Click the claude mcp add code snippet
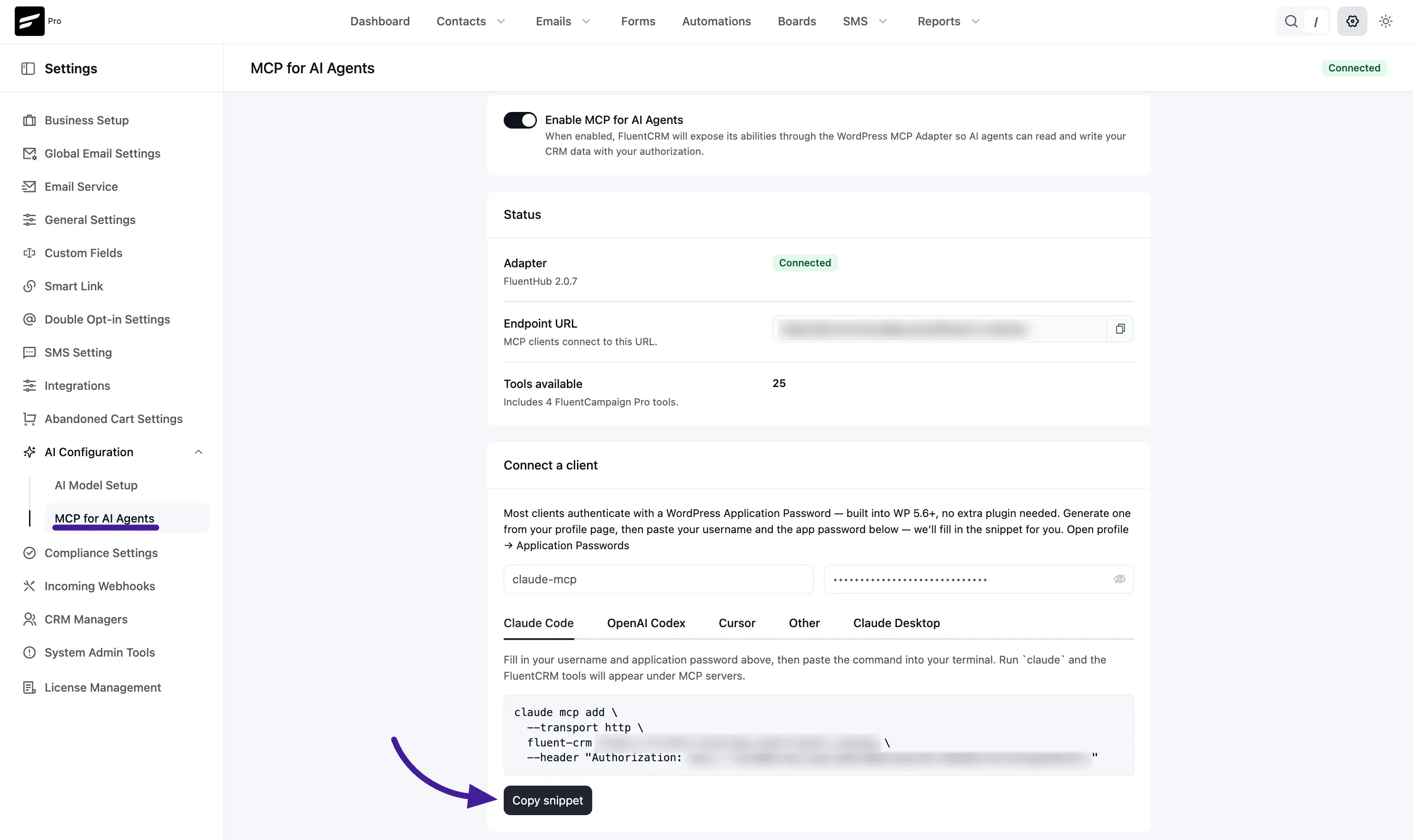This screenshot has height=840, width=1413. coord(818,735)
